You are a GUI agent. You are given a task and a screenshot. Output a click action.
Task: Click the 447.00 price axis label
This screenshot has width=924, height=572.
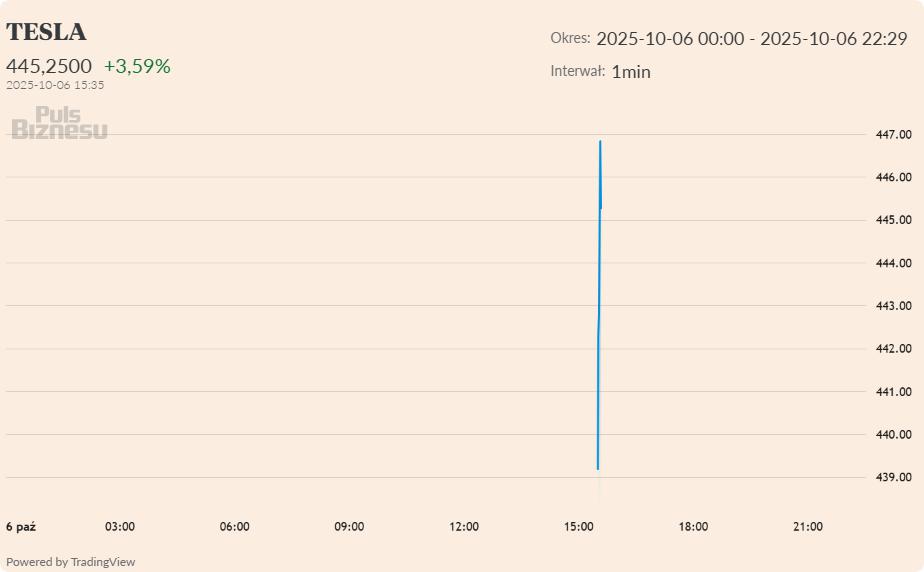pos(893,134)
